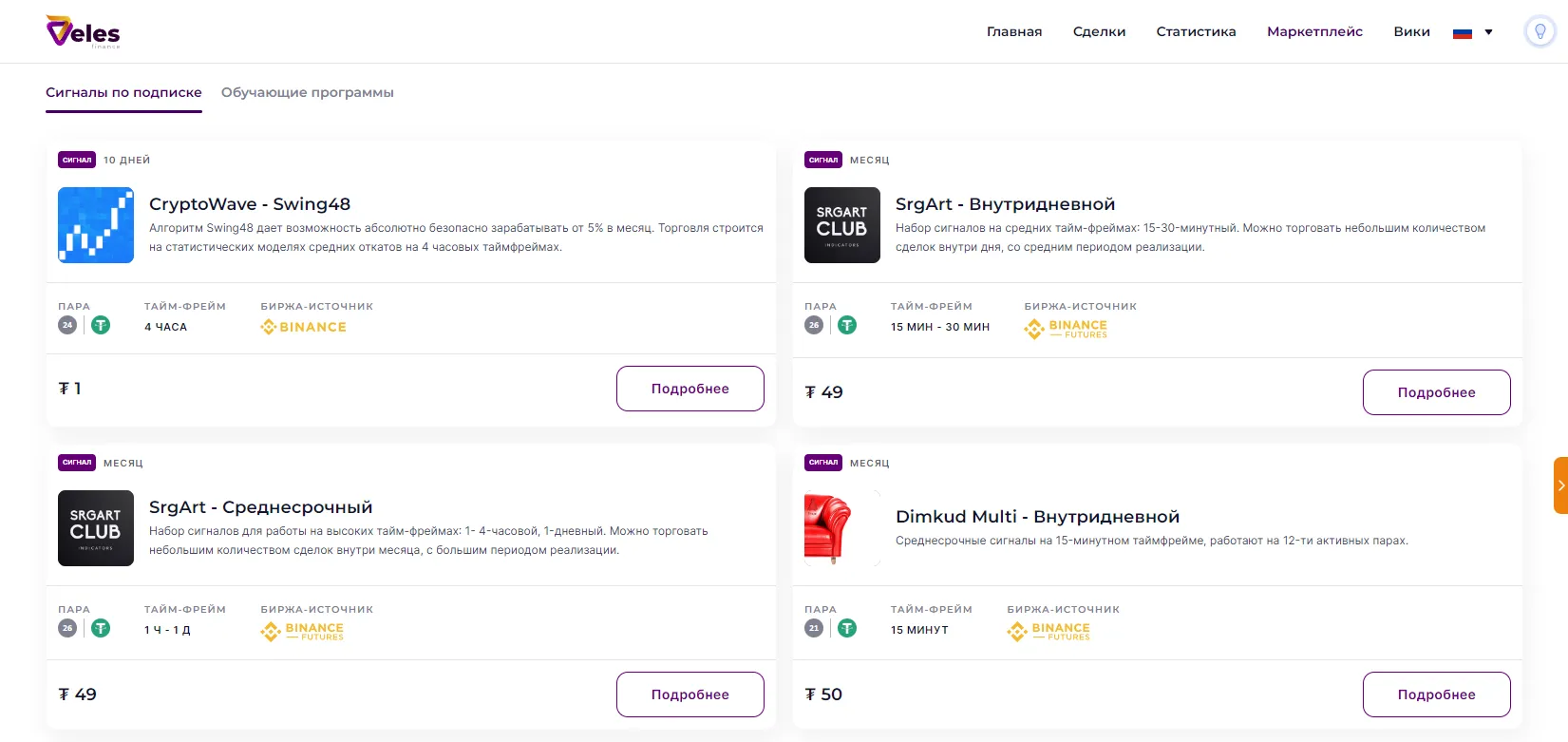Click Tether icon in Dimkud Multi card
1568x742 pixels.
[x=847, y=628]
